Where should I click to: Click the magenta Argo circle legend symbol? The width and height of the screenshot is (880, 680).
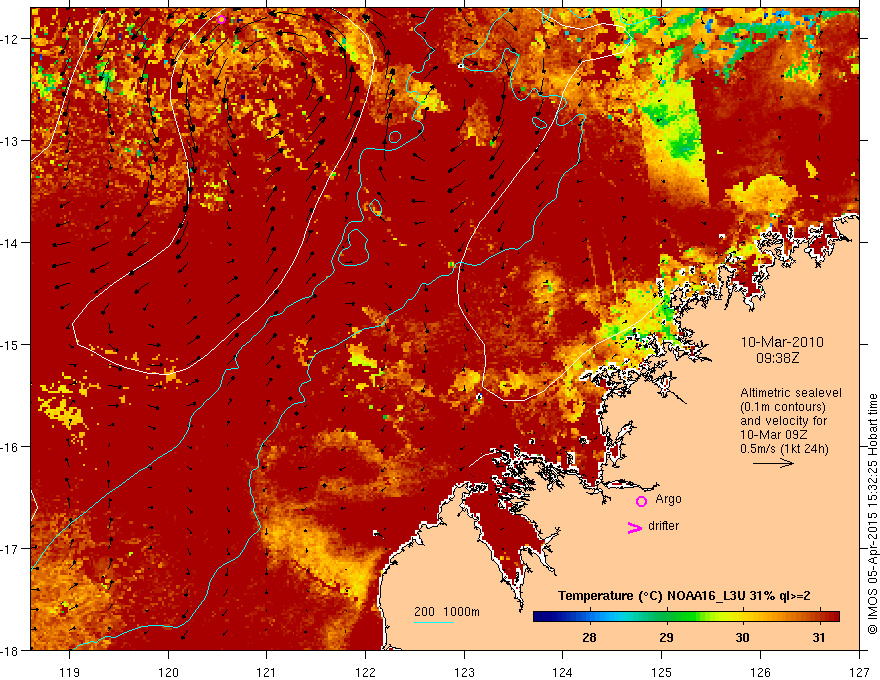(x=641, y=501)
